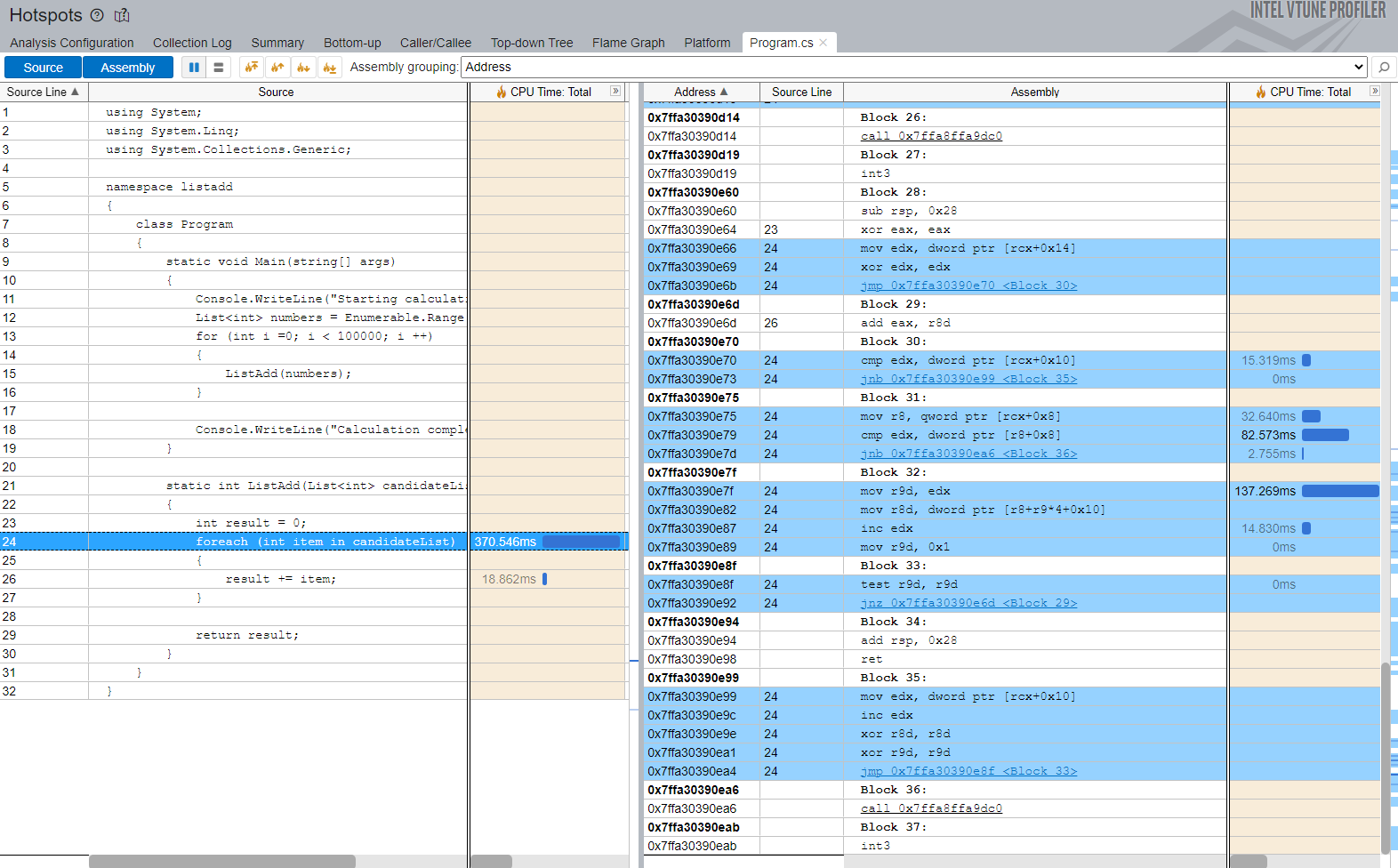This screenshot has height=868, width=1398.
Task: Click the cookbook guide icon beside Hotspots
Action: [x=123, y=15]
